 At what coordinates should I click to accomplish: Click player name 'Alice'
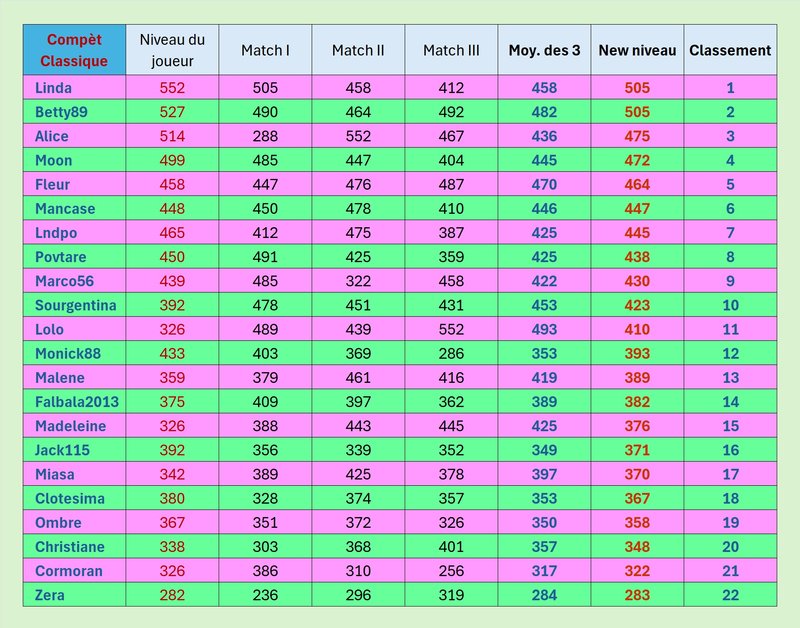[x=52, y=136]
